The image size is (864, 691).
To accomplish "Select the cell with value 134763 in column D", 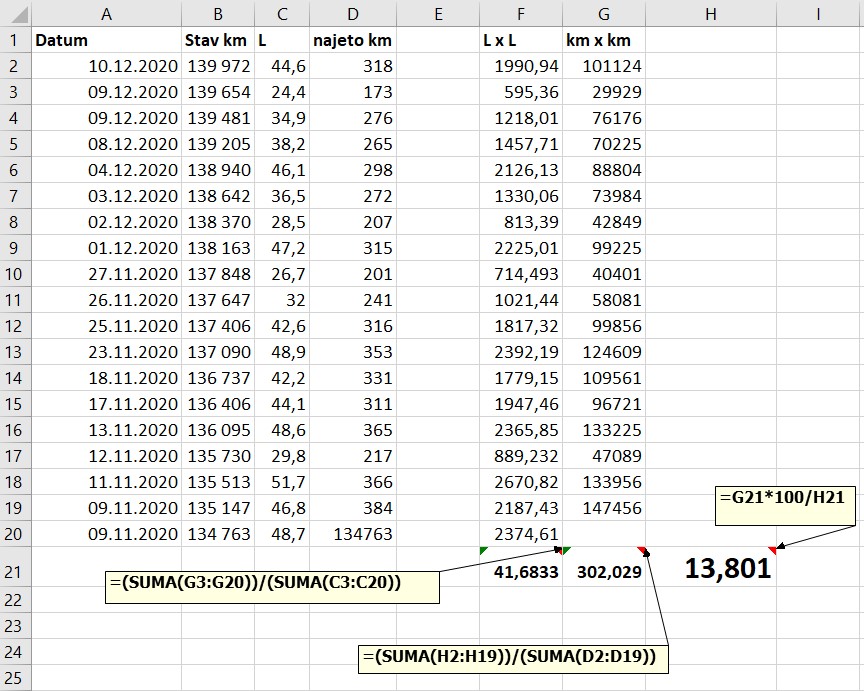I will pos(352,534).
